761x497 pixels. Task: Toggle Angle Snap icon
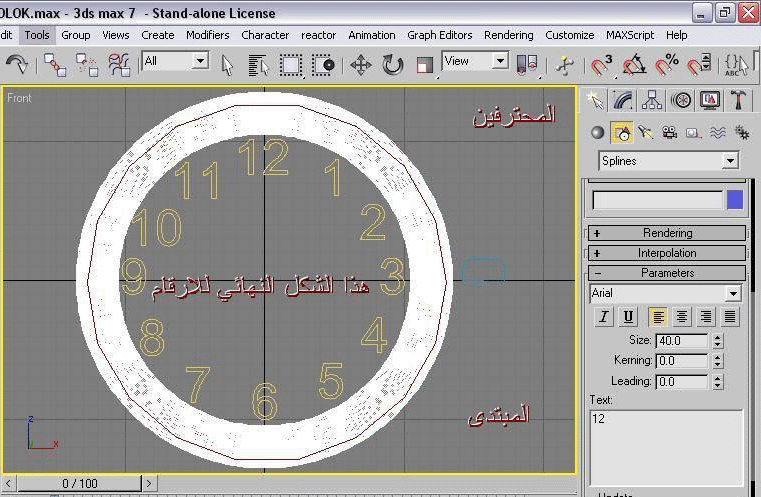634,65
